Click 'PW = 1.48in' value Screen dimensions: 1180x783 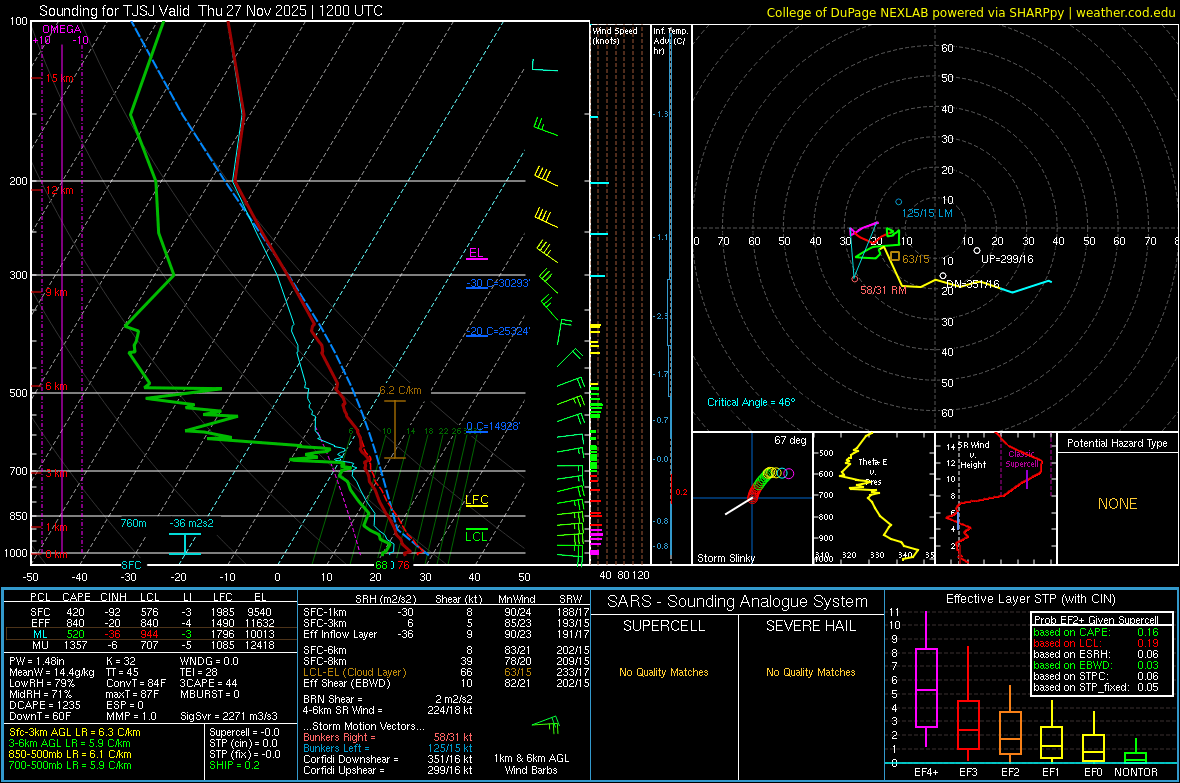coord(36,661)
